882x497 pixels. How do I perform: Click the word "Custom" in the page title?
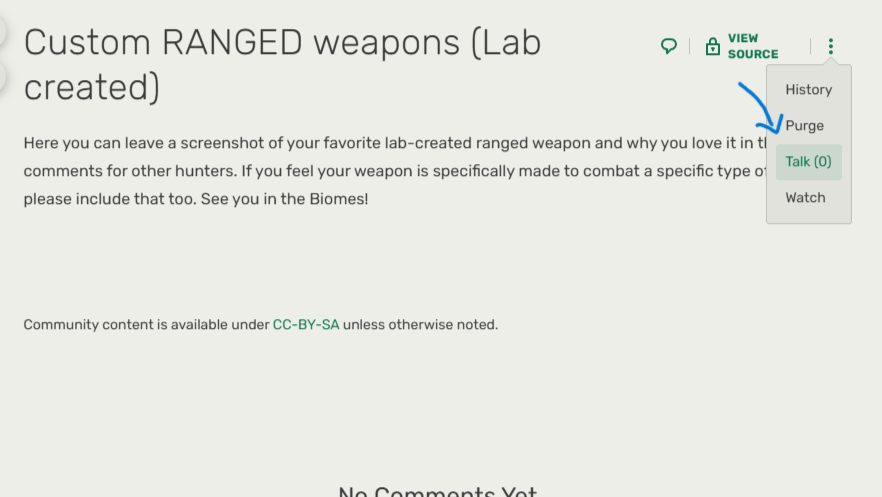[x=86, y=43]
